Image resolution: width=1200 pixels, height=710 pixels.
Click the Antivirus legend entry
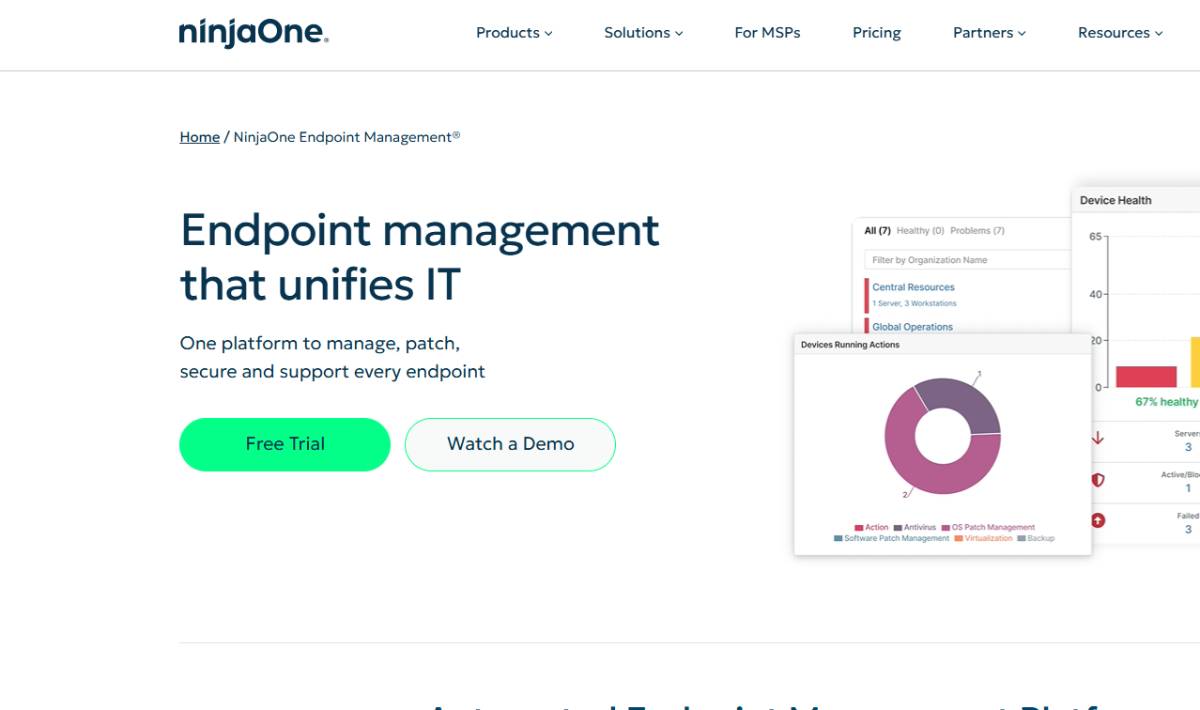tap(915, 527)
